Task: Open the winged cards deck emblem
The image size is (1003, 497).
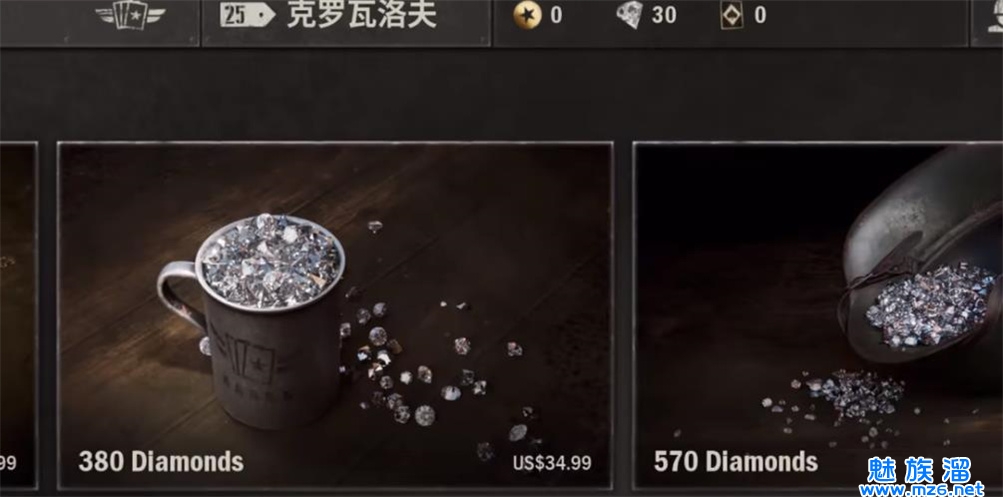Action: pos(130,15)
